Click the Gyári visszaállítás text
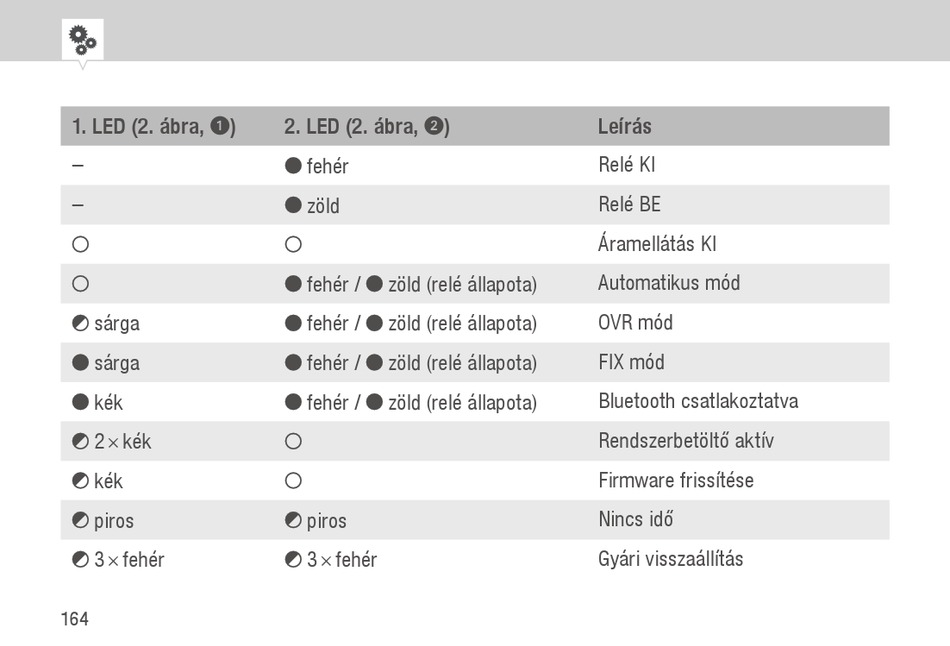The image size is (950, 646). pyautogui.click(x=671, y=559)
